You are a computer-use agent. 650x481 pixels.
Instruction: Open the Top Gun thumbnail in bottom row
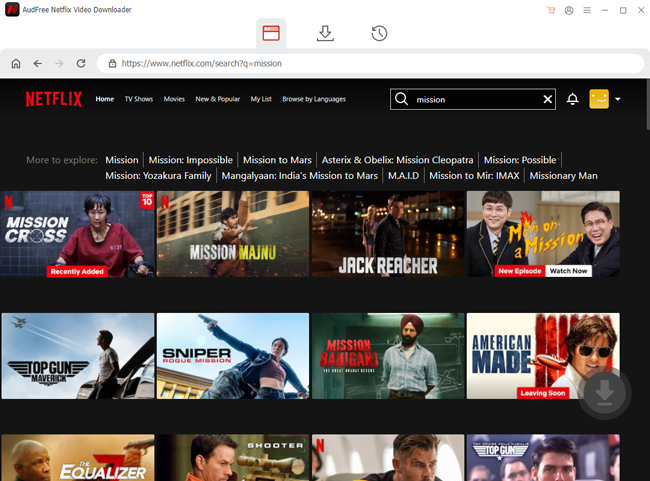(x=543, y=458)
